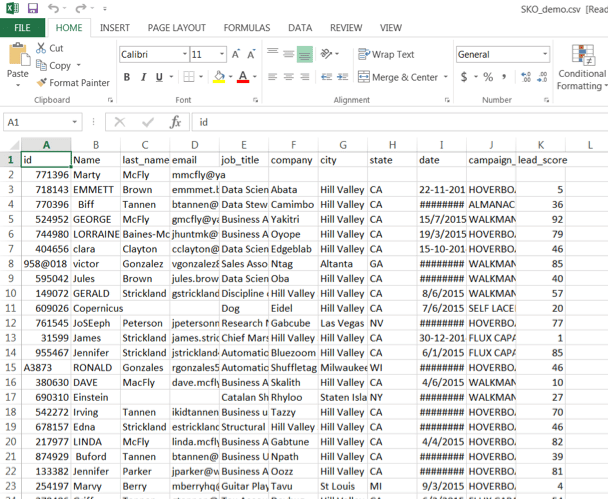Expand the Paste options arrow
Screen dimensions: 608x499
[x=18, y=85]
